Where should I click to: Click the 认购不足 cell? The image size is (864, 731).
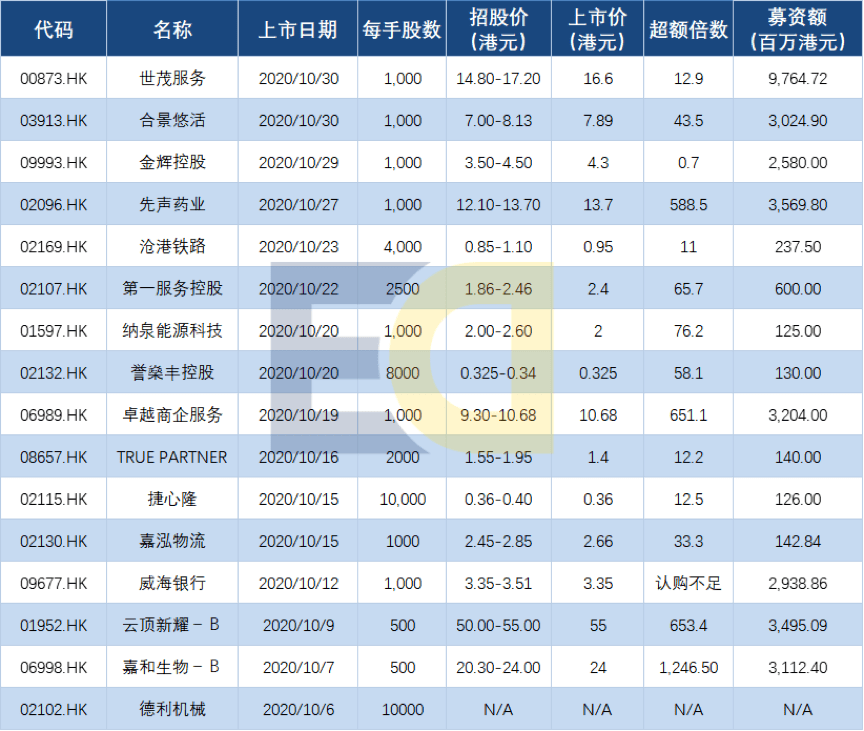click(689, 583)
